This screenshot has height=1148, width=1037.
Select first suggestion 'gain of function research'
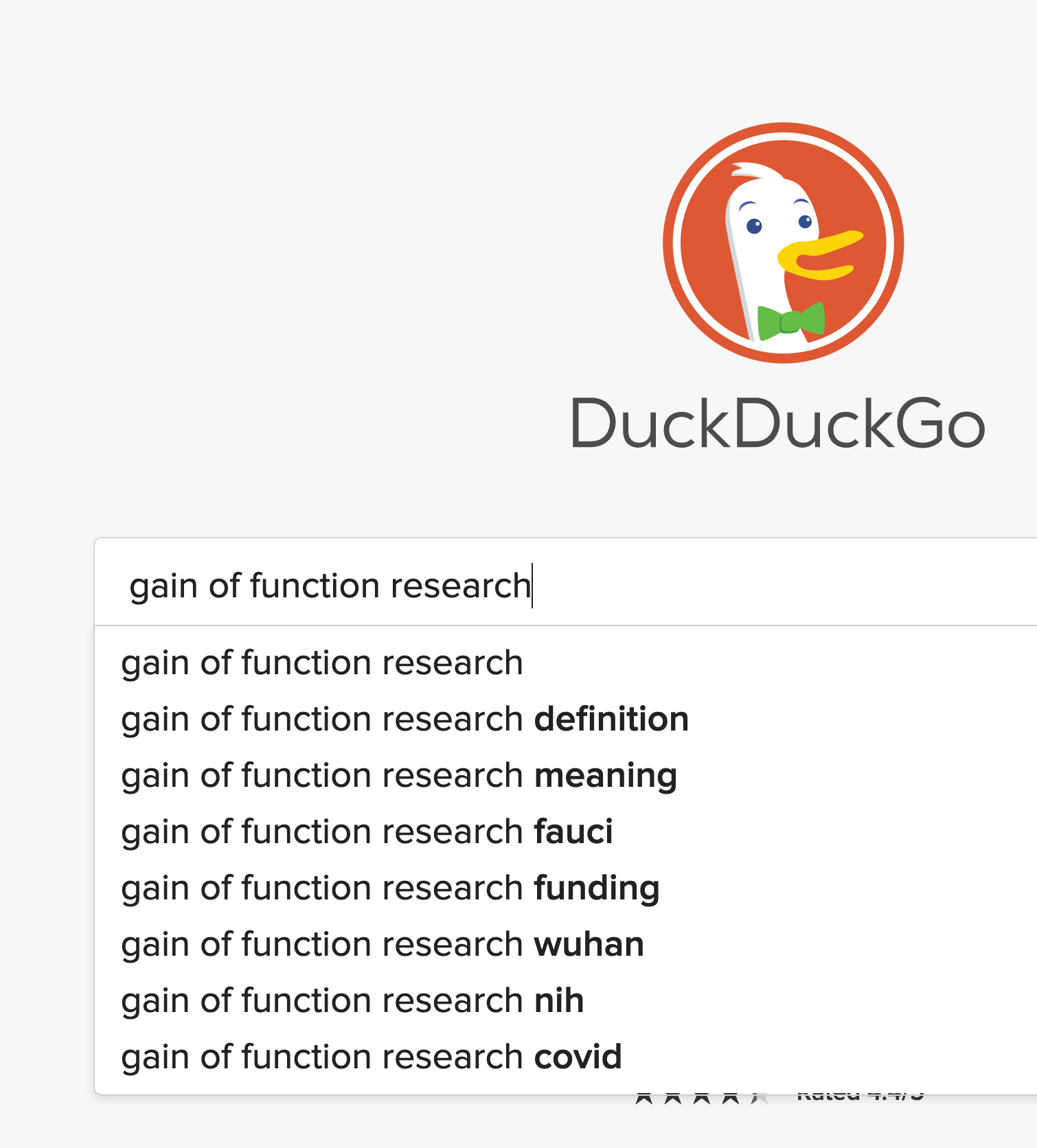point(321,663)
